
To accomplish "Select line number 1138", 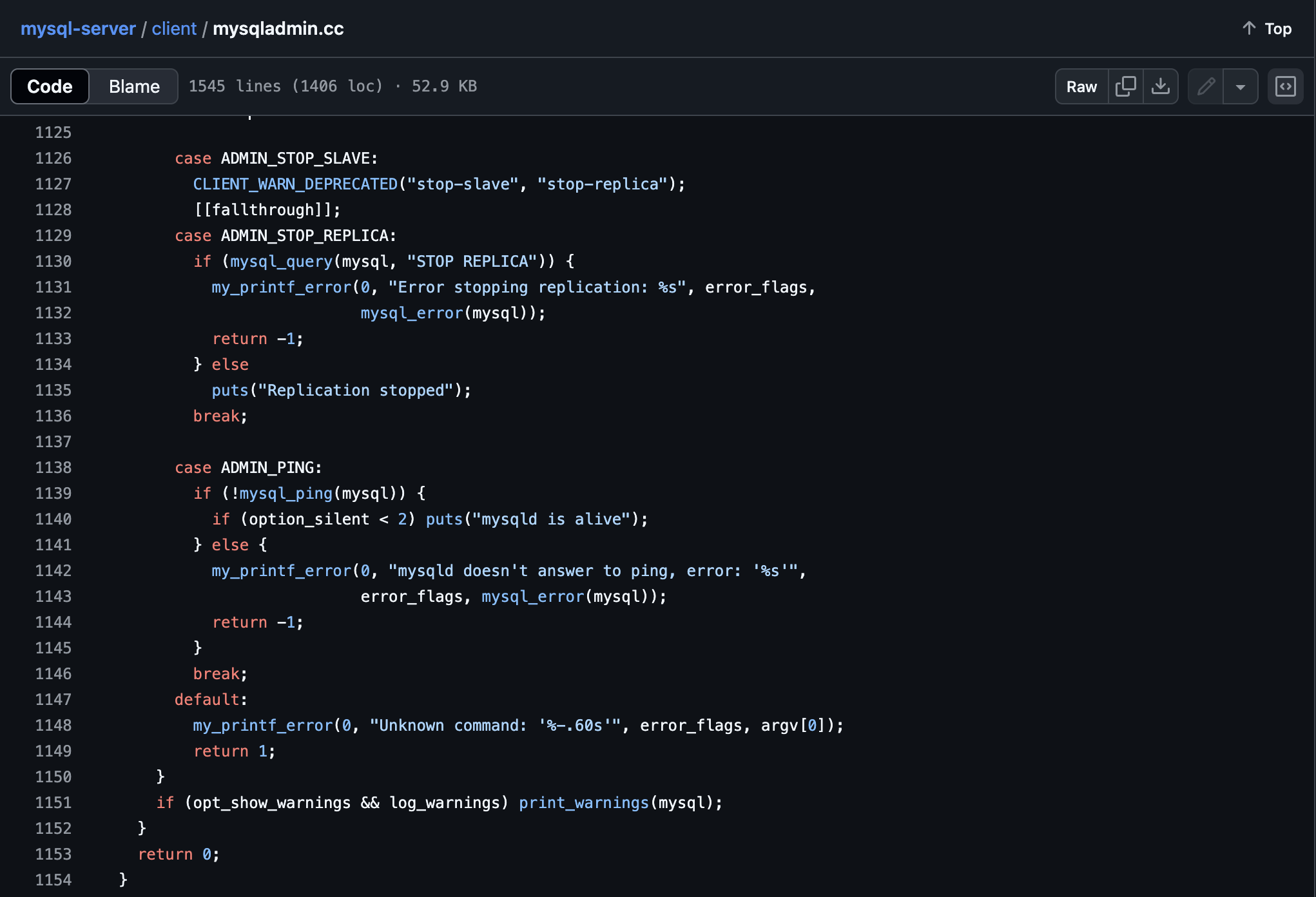I will point(53,468).
